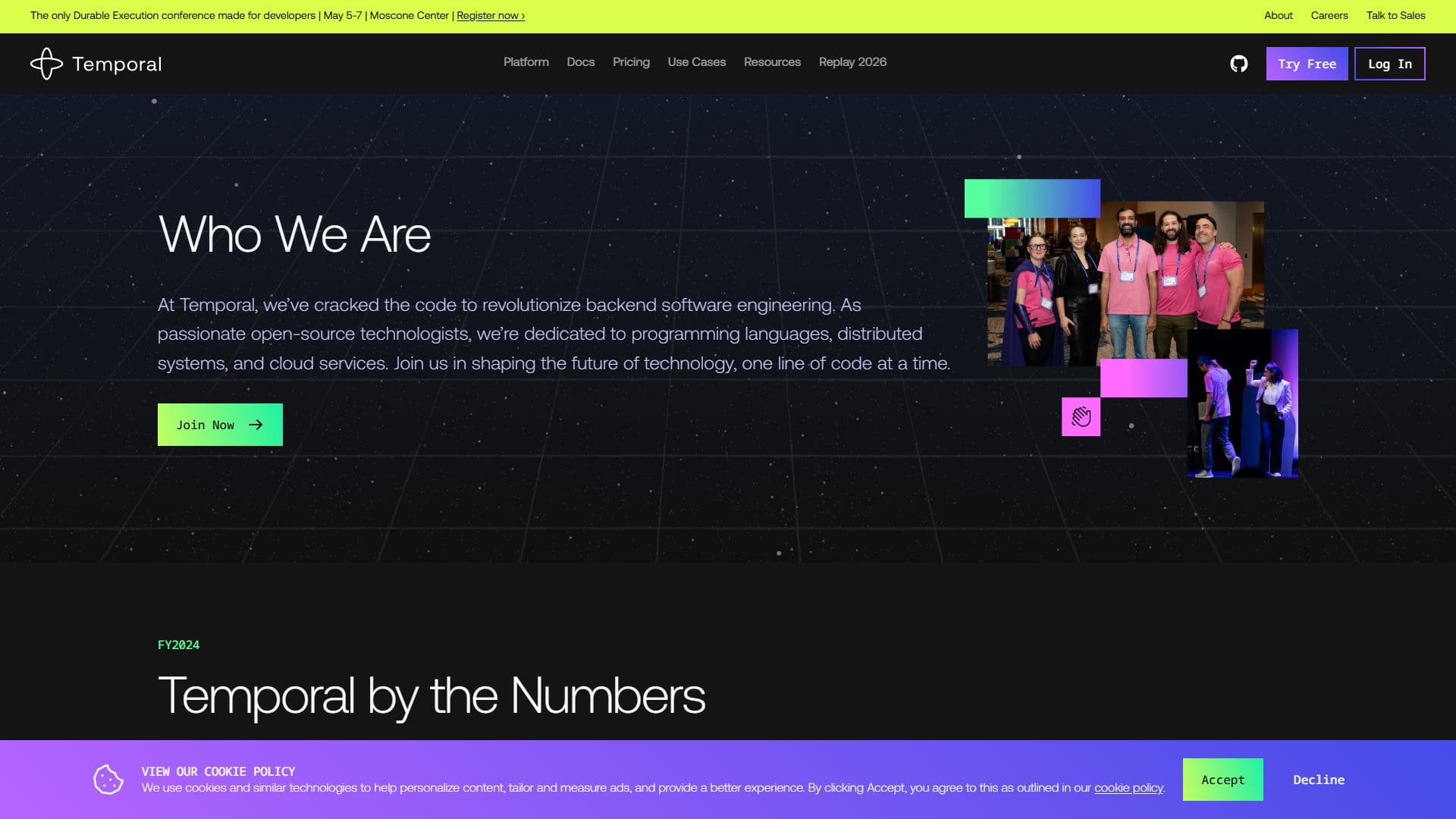This screenshot has height=819, width=1456.
Task: Open the Resources menu
Action: 772,62
